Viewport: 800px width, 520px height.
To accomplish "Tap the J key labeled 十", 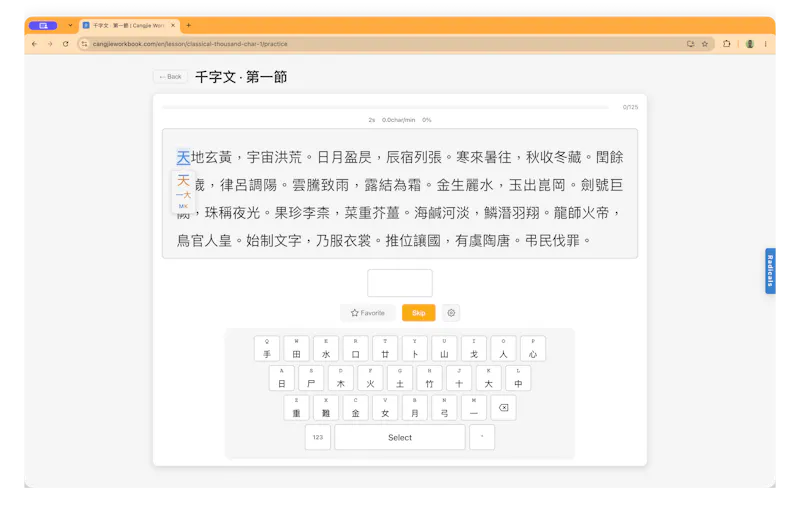I will pos(459,378).
